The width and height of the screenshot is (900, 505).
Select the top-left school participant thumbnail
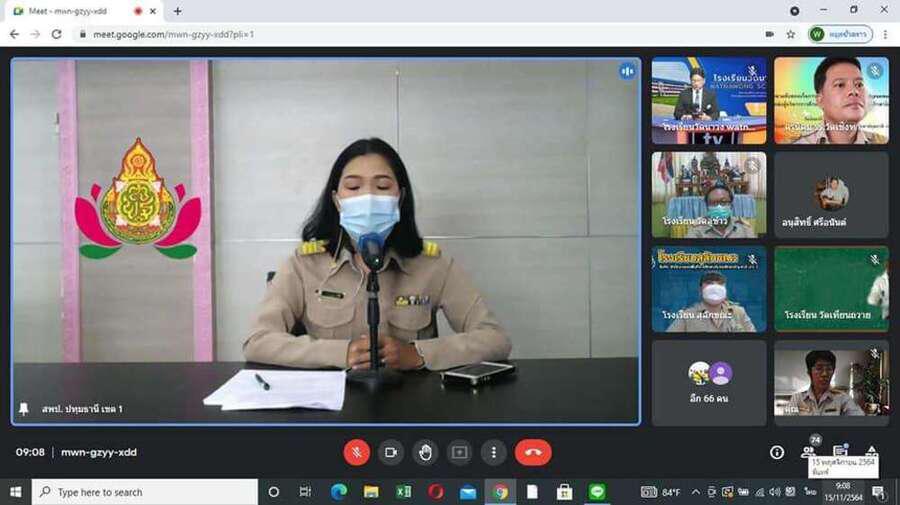(709, 100)
